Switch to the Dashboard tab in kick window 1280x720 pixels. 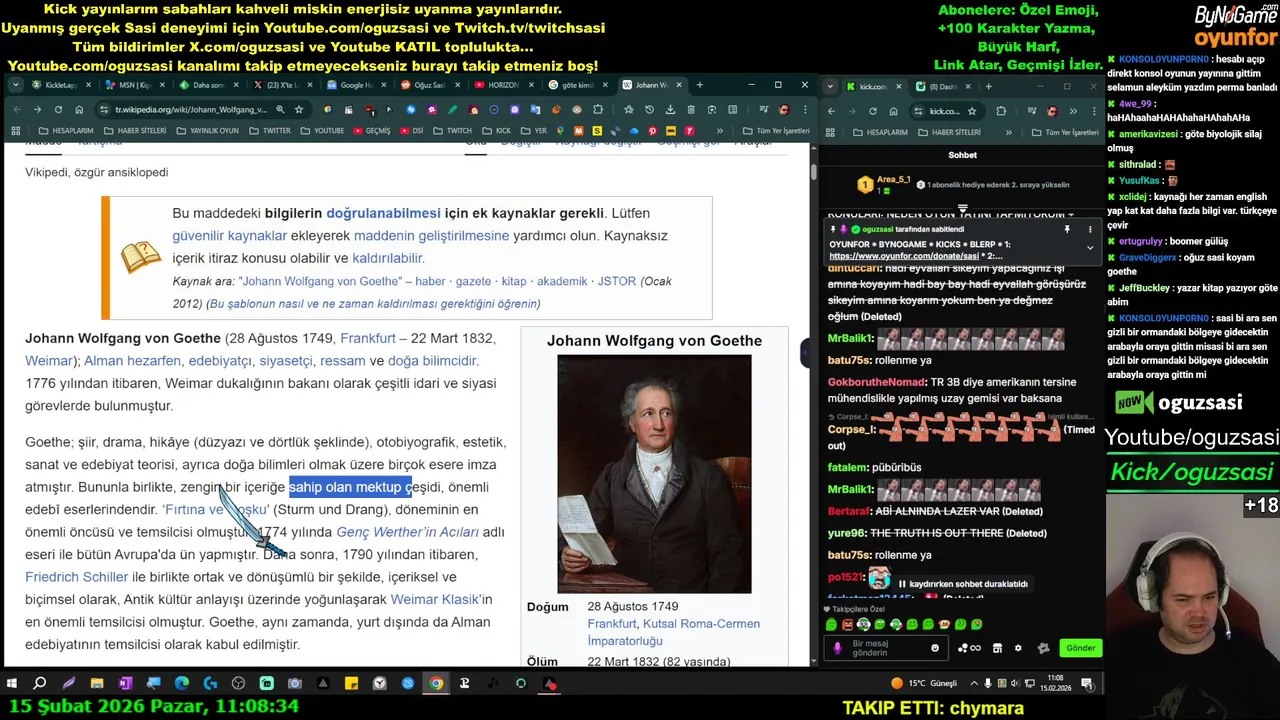(943, 86)
